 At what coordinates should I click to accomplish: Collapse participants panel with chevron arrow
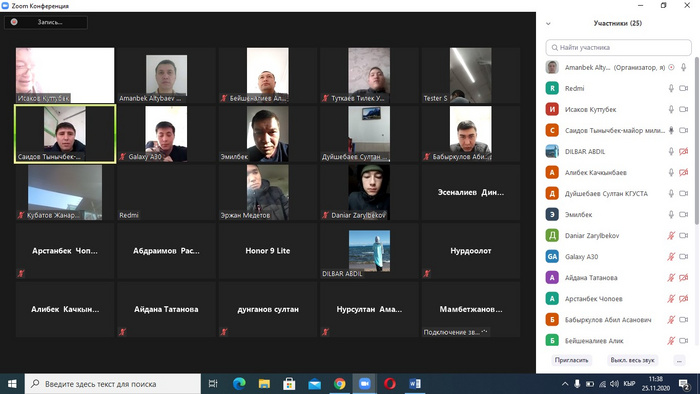[x=548, y=24]
